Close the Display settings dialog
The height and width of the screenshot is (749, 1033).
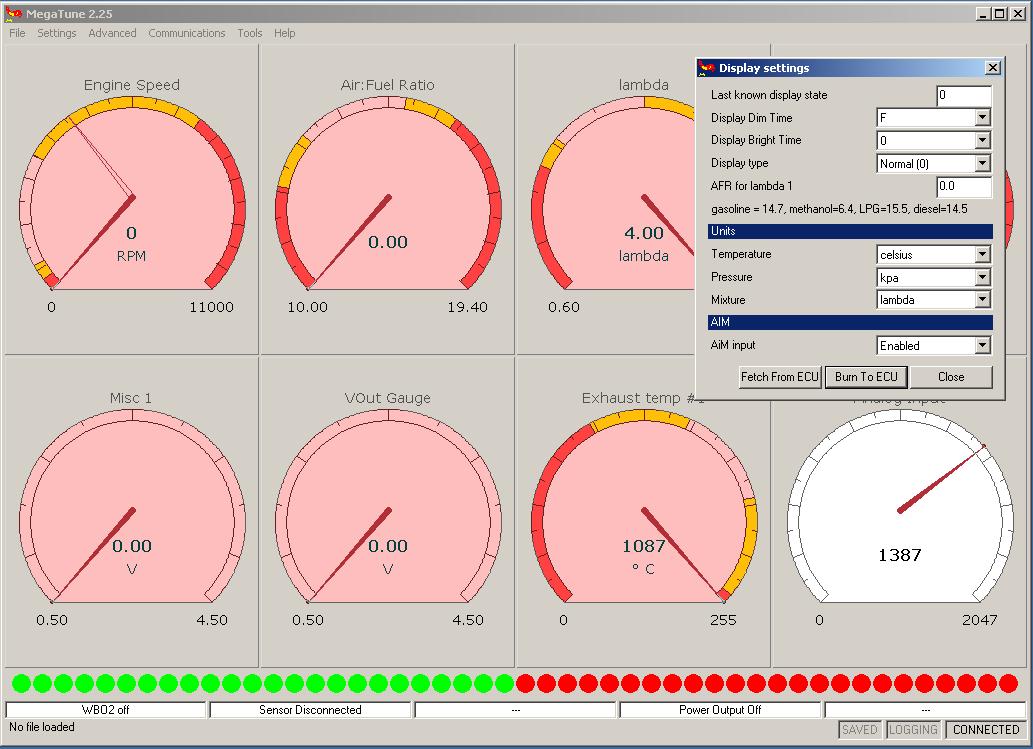[992, 68]
